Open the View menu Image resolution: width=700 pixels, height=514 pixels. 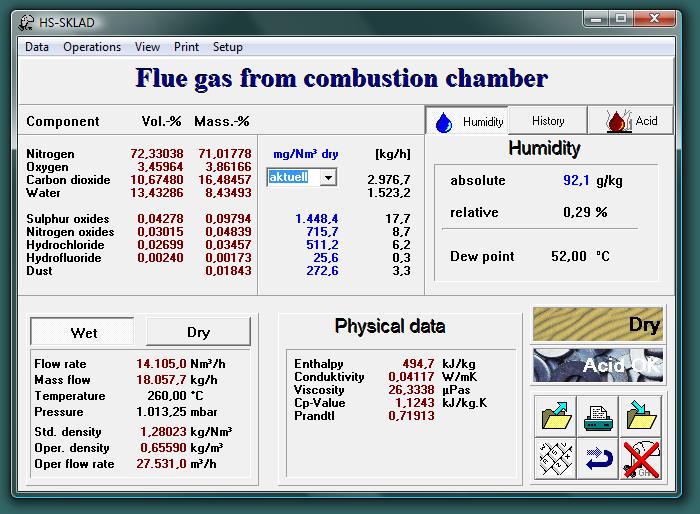pos(147,47)
